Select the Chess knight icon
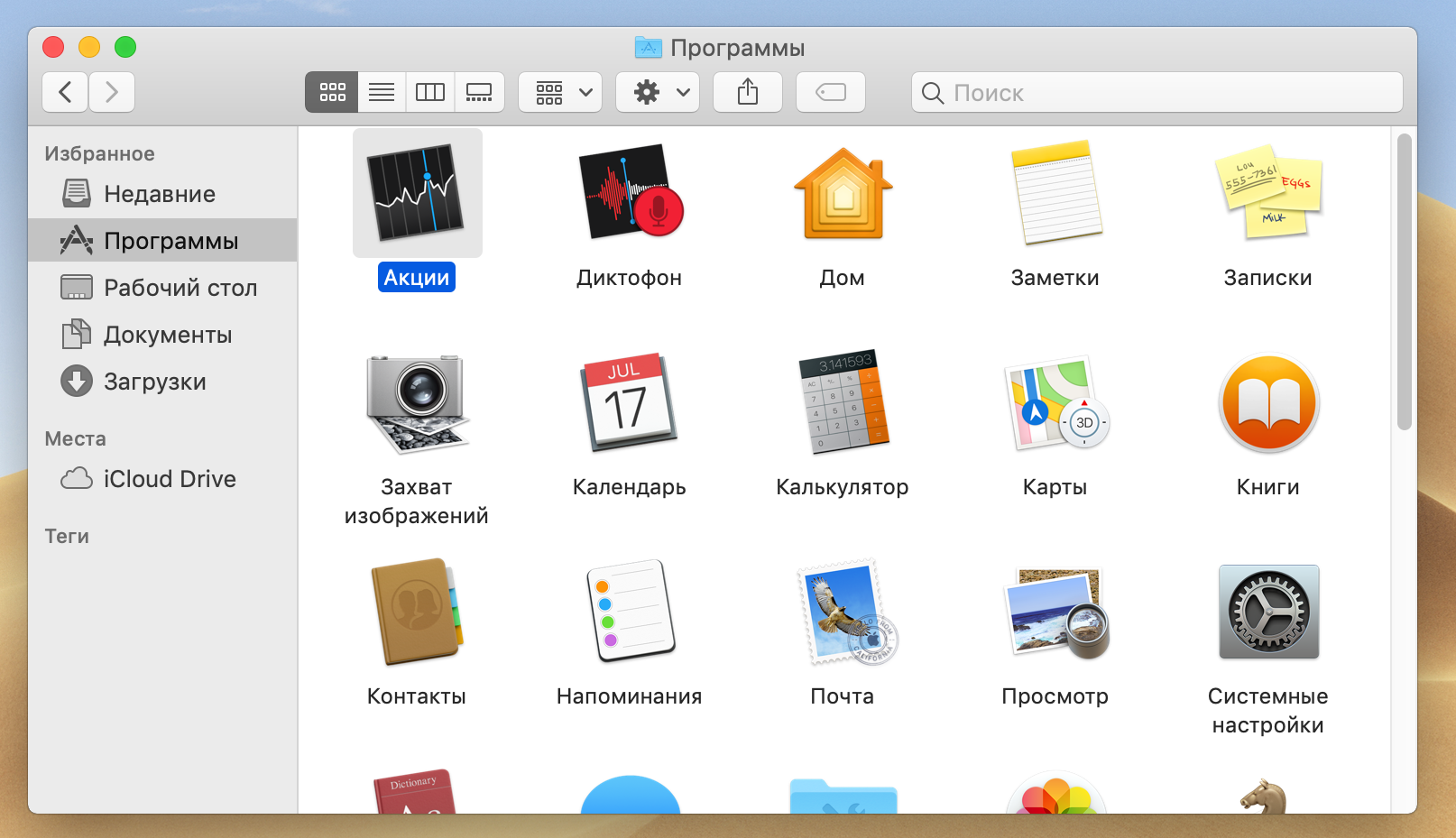This screenshot has height=838, width=1456. pyautogui.click(x=1265, y=796)
